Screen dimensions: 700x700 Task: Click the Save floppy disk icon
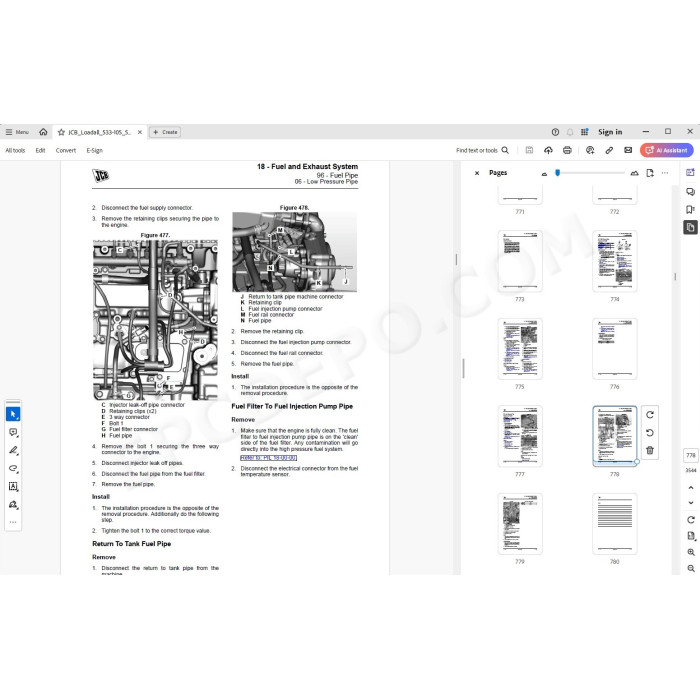(529, 150)
